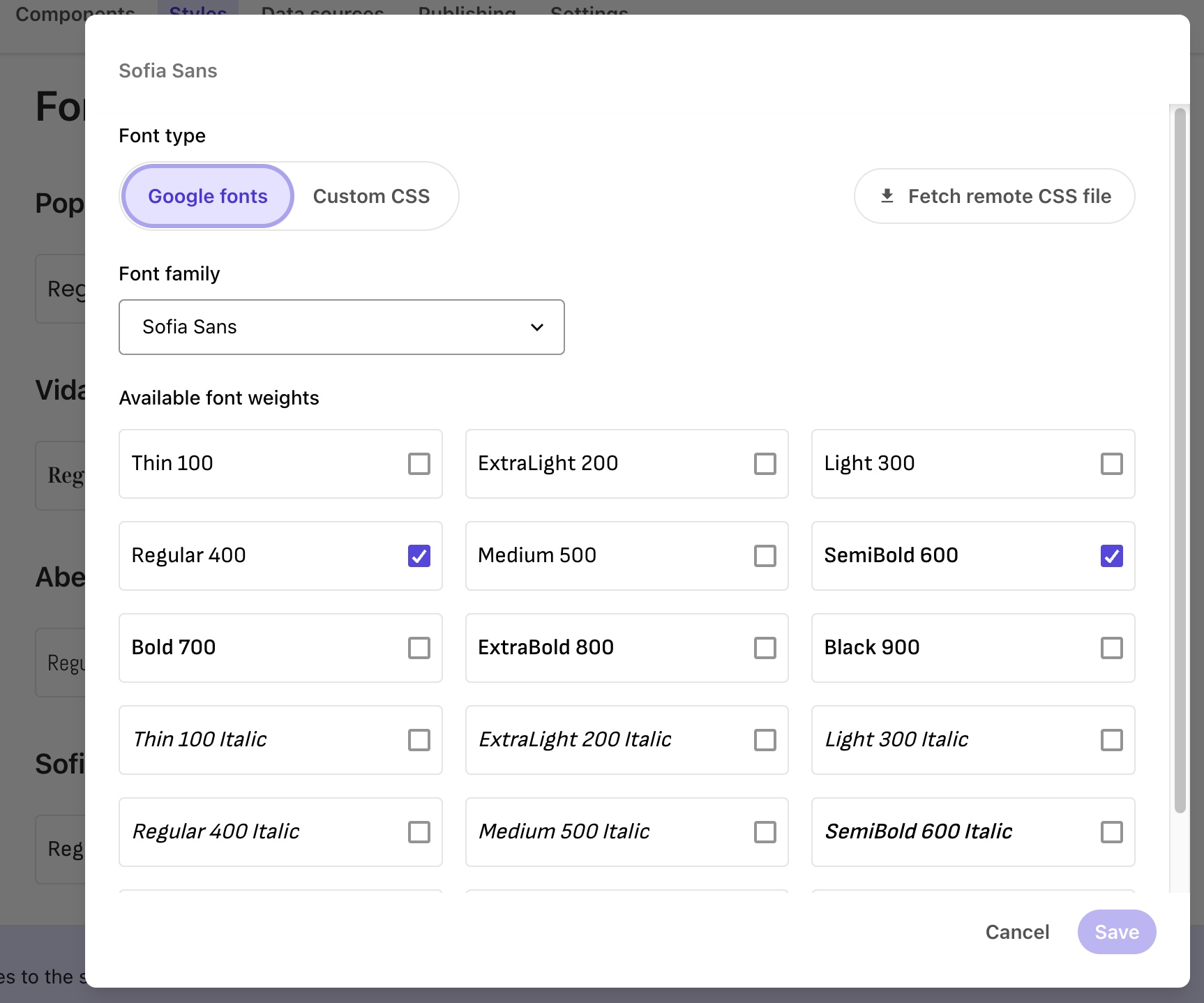Check the Medium 500 Italic weight
This screenshot has width=1204, height=1003.
click(x=765, y=832)
